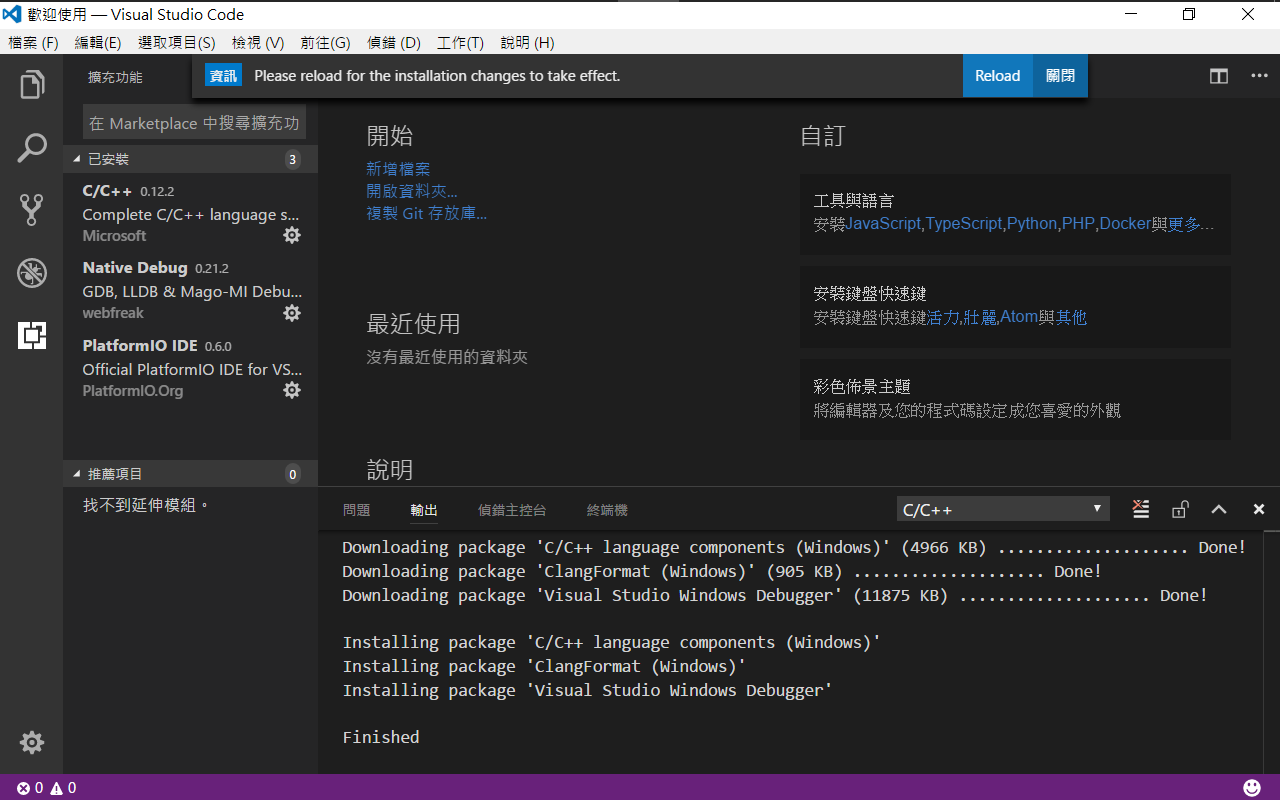This screenshot has height=800, width=1280.
Task: Open the 檔案 menu
Action: (33, 42)
